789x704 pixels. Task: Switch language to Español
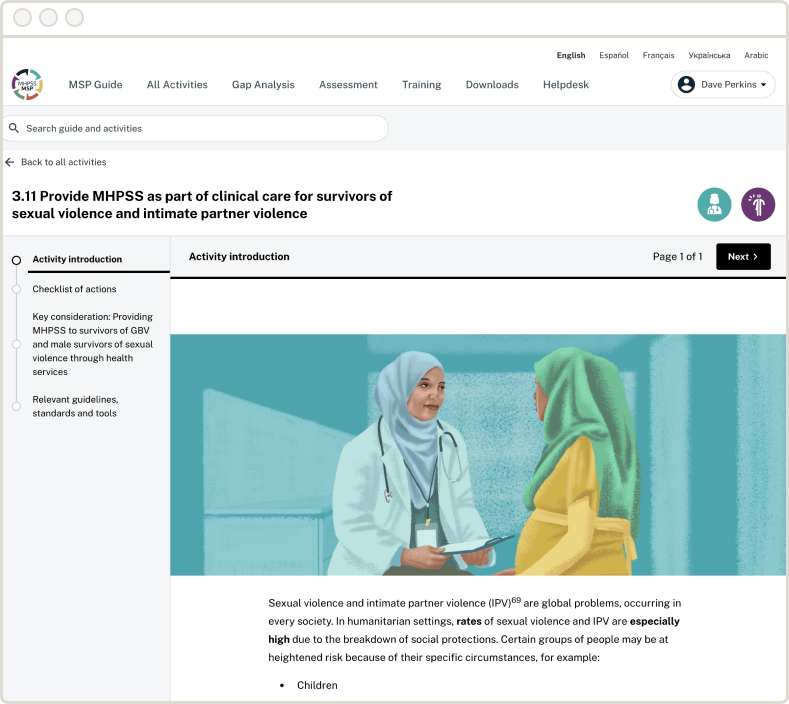(614, 55)
